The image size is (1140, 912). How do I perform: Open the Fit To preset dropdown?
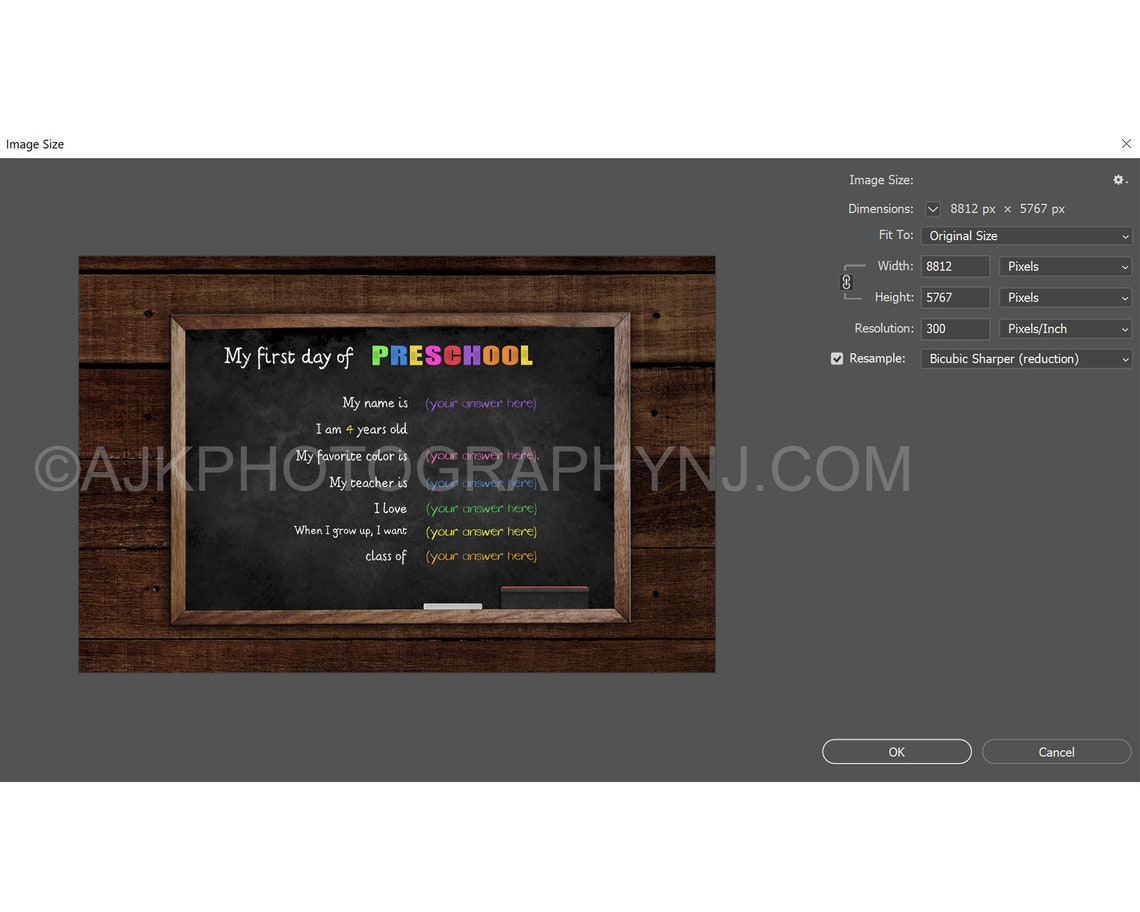click(x=1026, y=236)
